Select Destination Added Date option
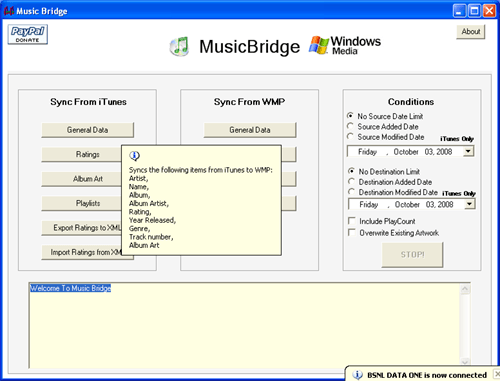The height and width of the screenshot is (381, 500). coord(390,182)
